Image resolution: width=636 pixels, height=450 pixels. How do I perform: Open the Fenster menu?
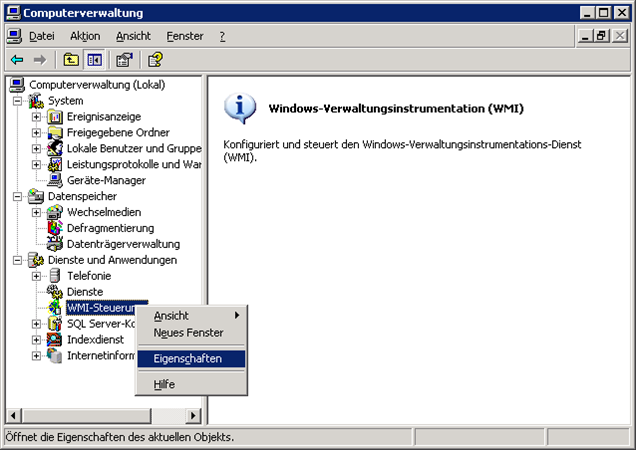coord(185,36)
